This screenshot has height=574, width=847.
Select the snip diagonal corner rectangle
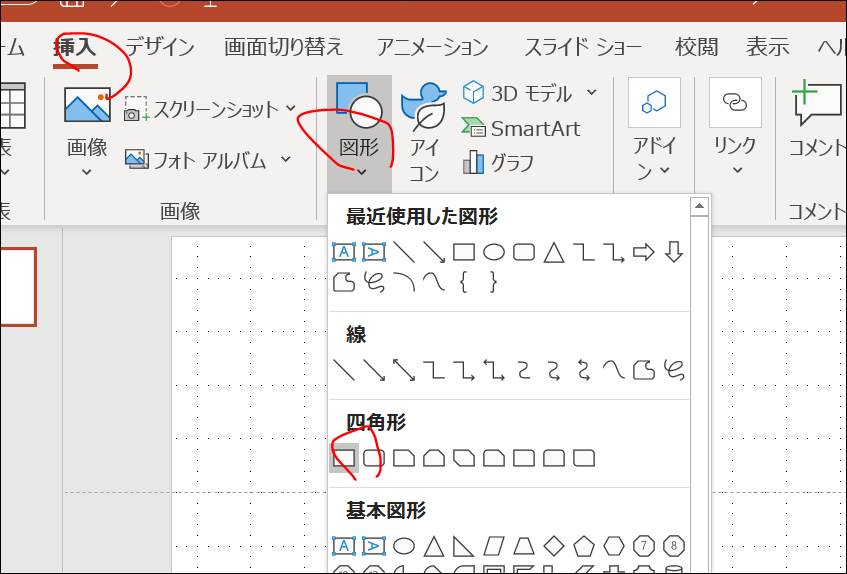(464, 458)
